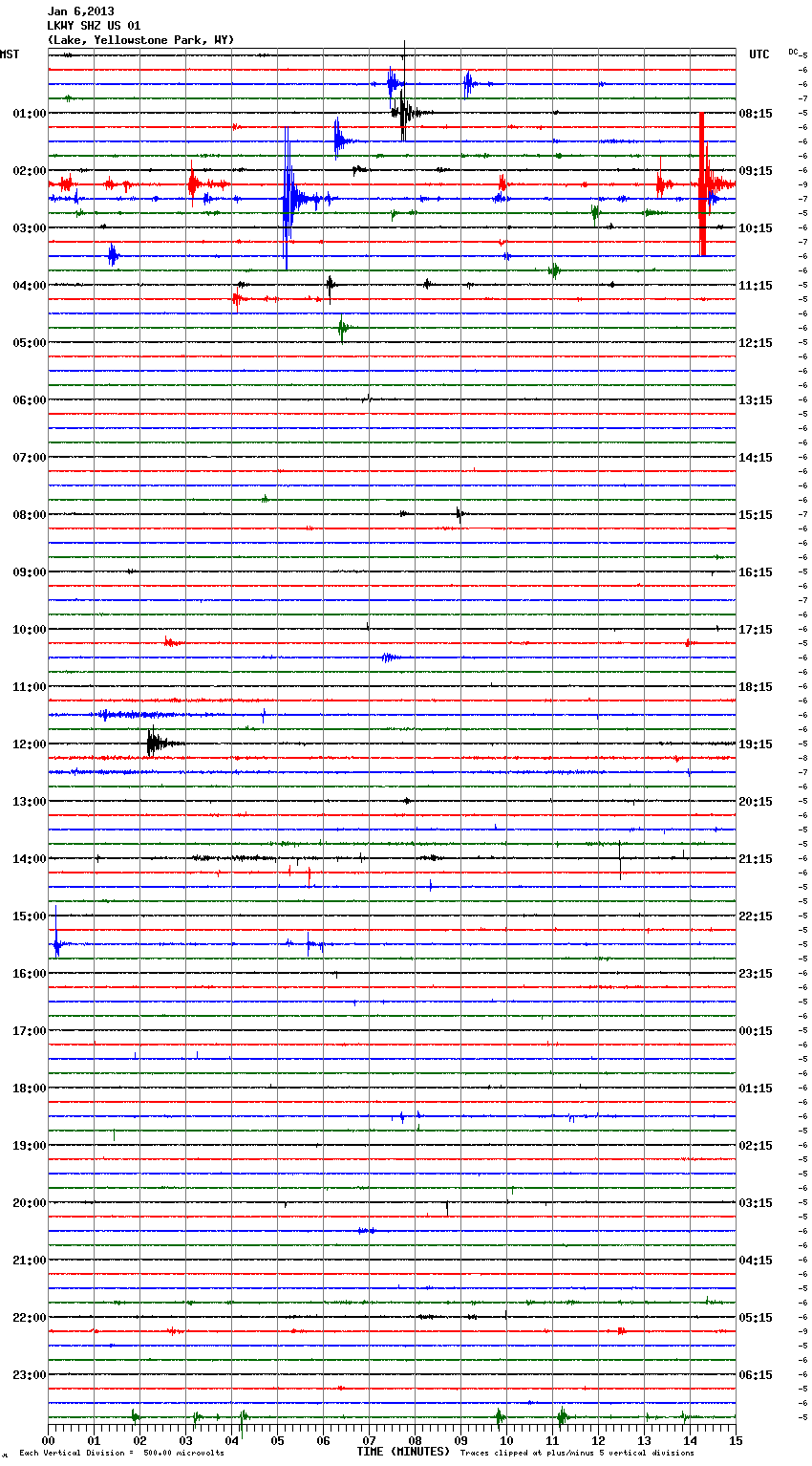Select minute "15" on the bottom axis
Viewport: 812px width, 1466px height.
click(x=736, y=1440)
